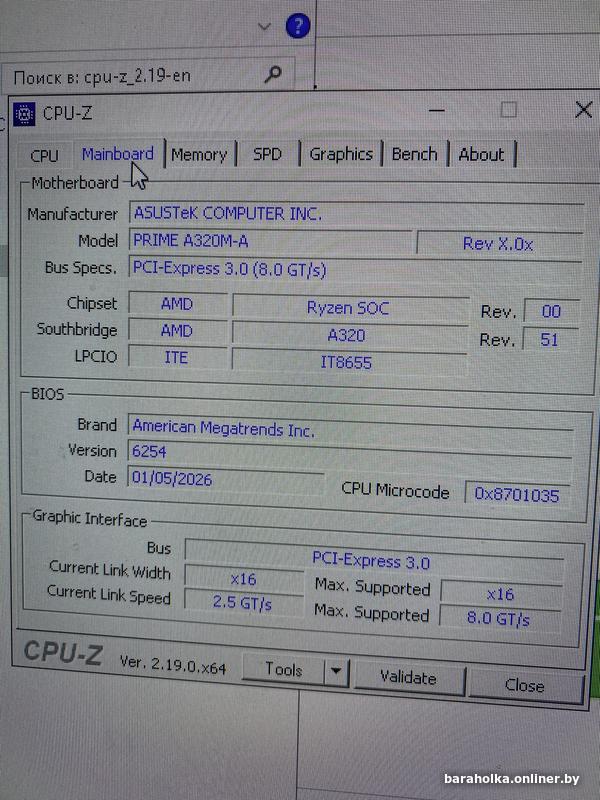Expand the ribbon chevron in Explorer
Image resolution: width=600 pixels, height=800 pixels.
pos(264,27)
